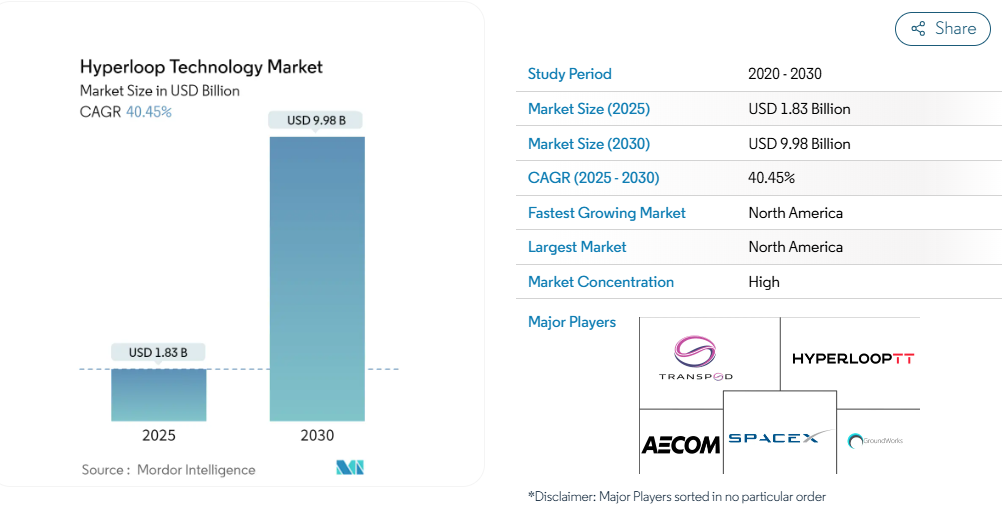Click the TransPod logo
The height and width of the screenshot is (530, 1003).
point(696,358)
